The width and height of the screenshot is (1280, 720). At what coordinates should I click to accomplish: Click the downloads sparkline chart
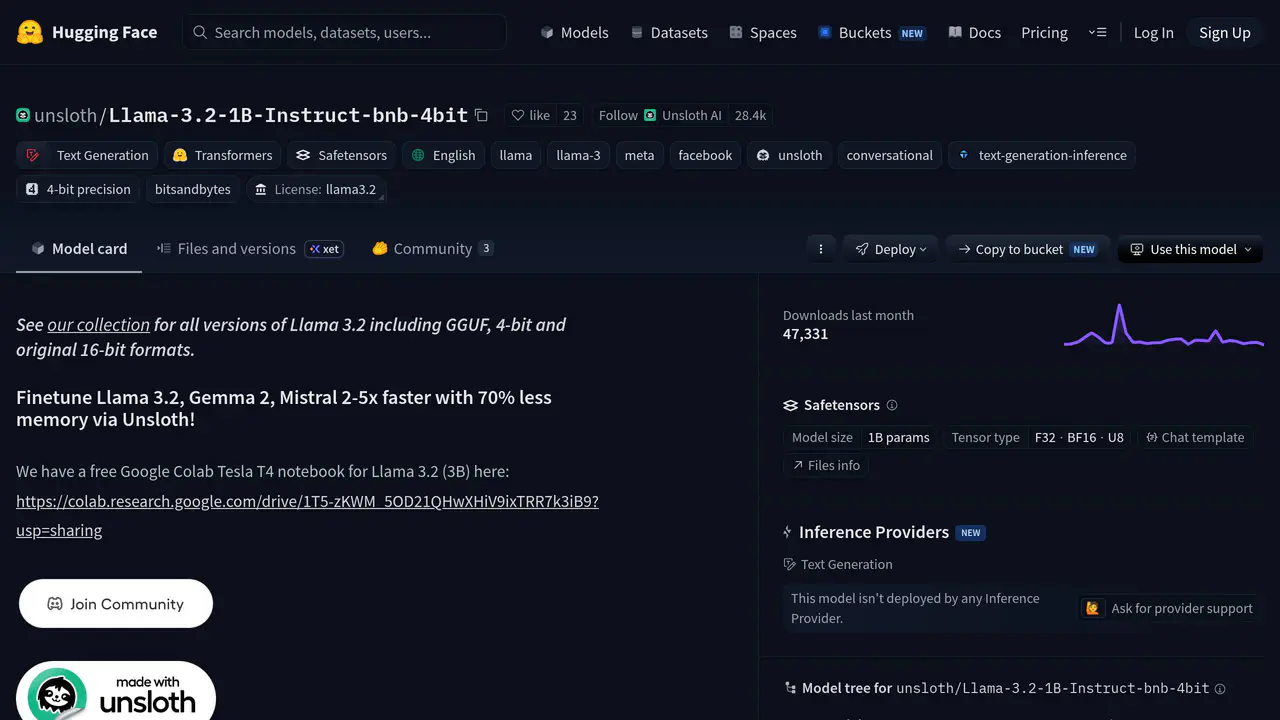(1164, 326)
